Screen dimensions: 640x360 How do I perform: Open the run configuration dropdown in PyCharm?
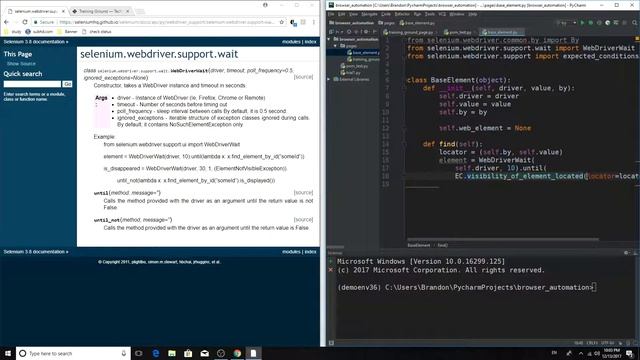click(x=568, y=23)
